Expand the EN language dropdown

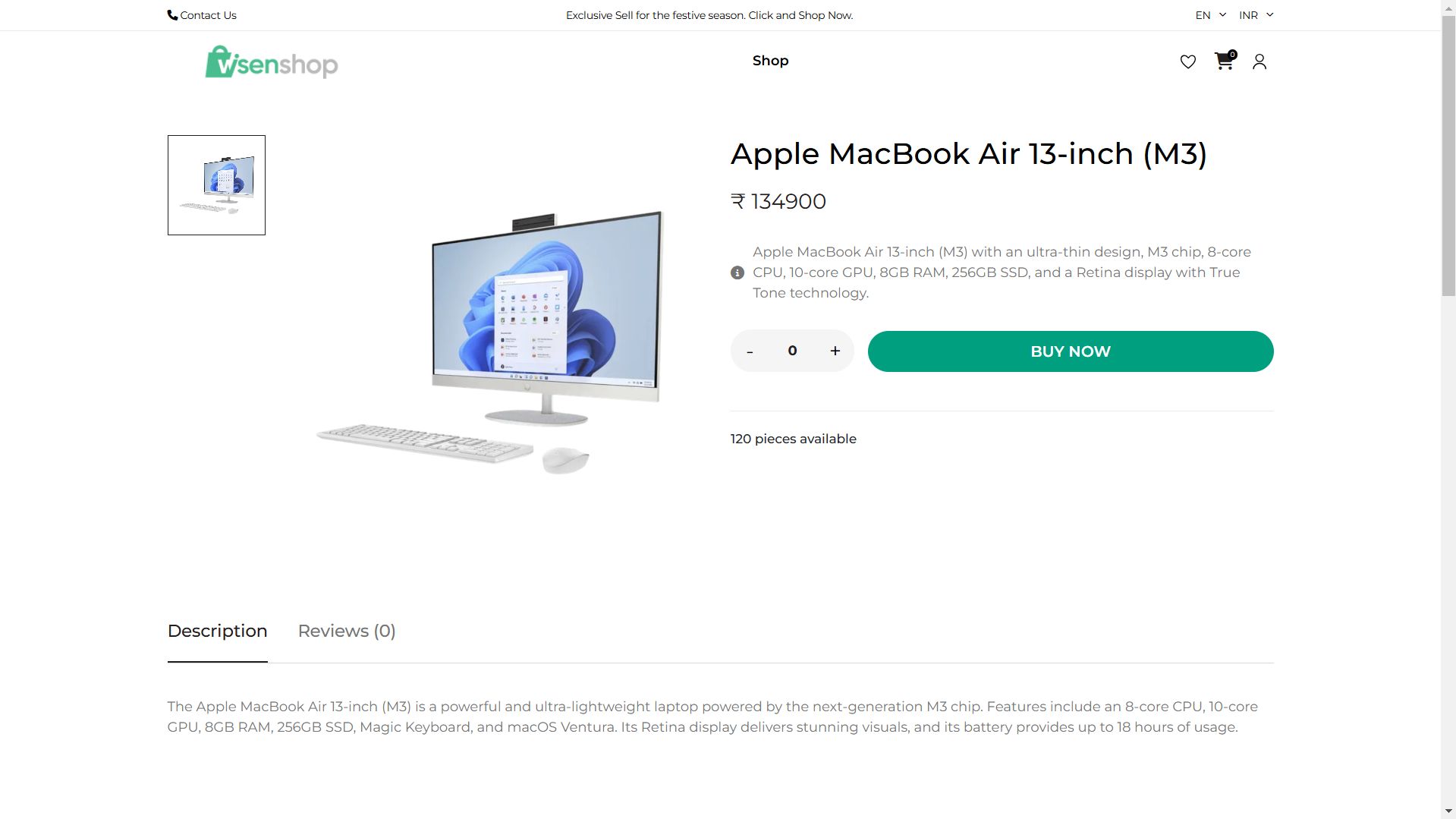(x=1210, y=15)
